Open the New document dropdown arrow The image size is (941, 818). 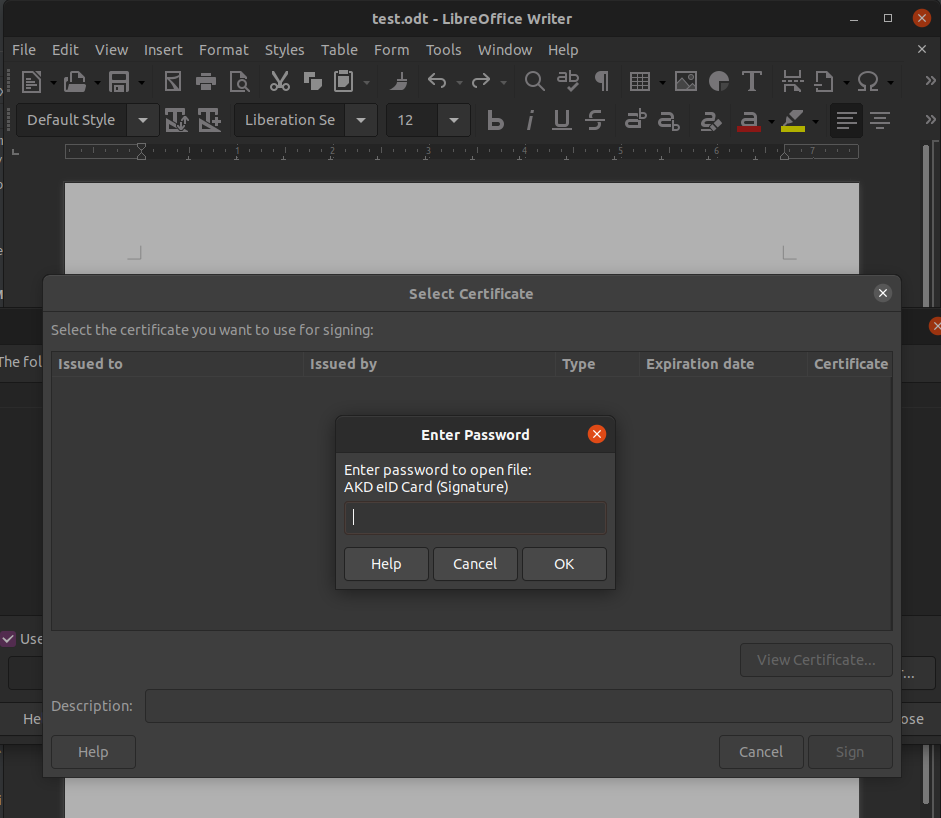[53, 83]
